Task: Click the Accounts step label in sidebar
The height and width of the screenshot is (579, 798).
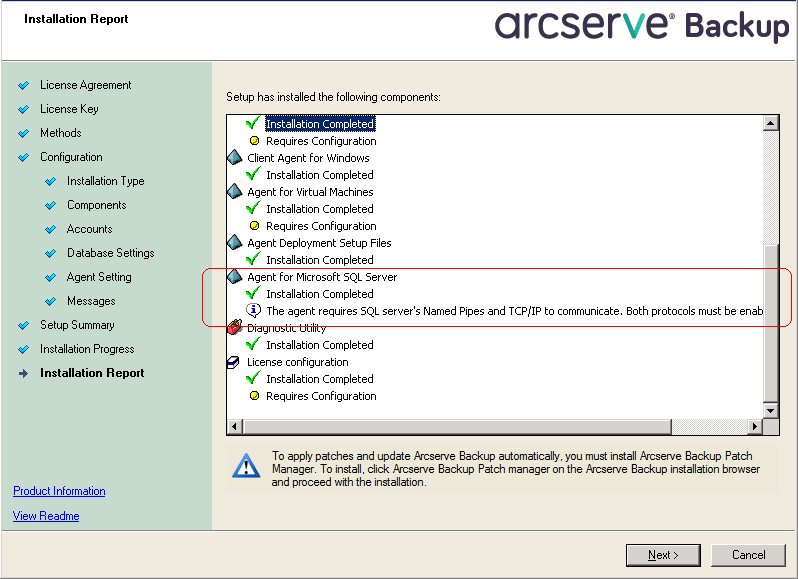Action: coord(90,229)
